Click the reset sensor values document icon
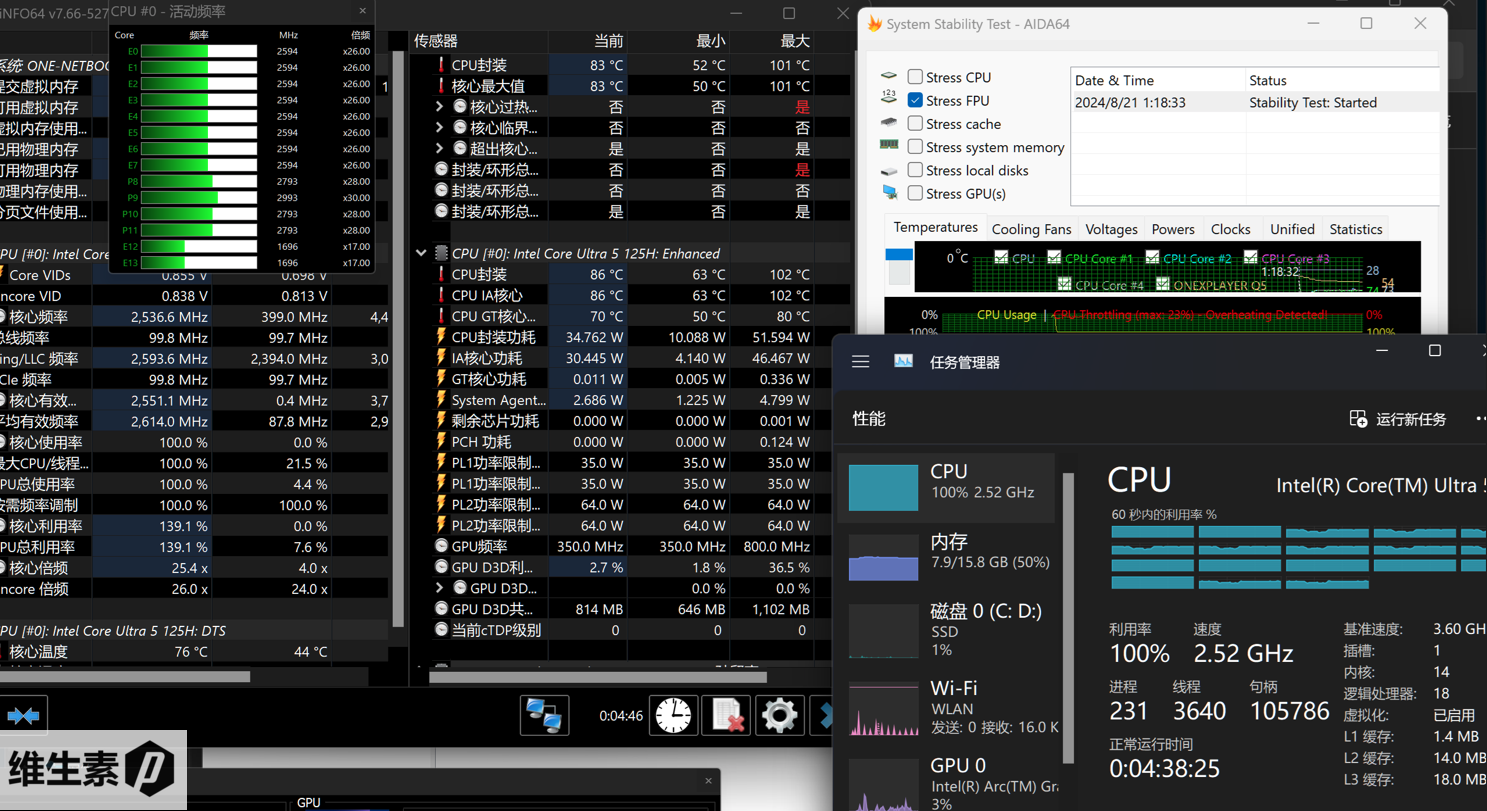Image resolution: width=1487 pixels, height=811 pixels. [x=726, y=716]
